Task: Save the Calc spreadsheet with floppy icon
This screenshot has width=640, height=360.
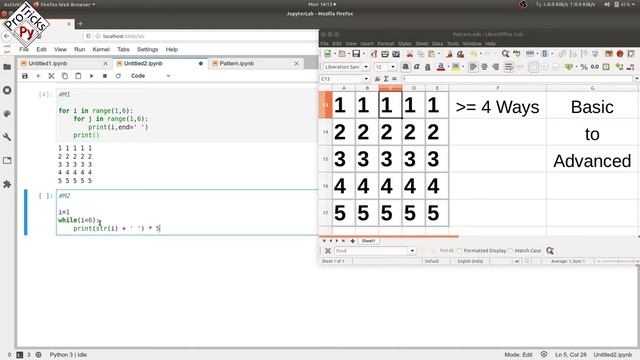Action: (x=356, y=54)
